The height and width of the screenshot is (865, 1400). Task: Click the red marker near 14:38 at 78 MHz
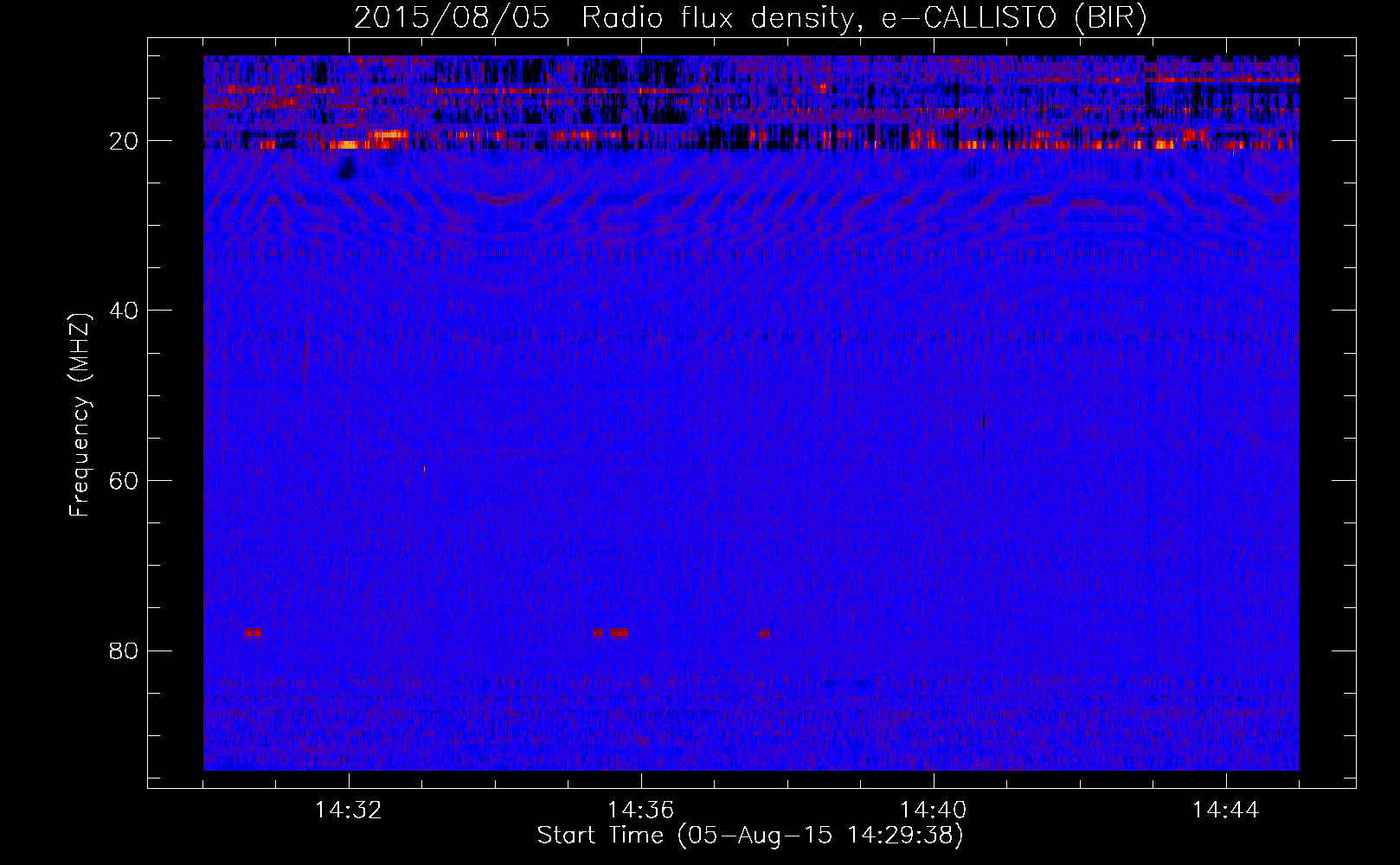(x=764, y=633)
